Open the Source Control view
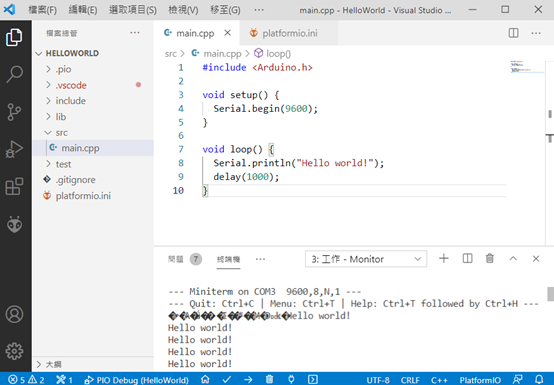The width and height of the screenshot is (554, 385). tap(14, 112)
